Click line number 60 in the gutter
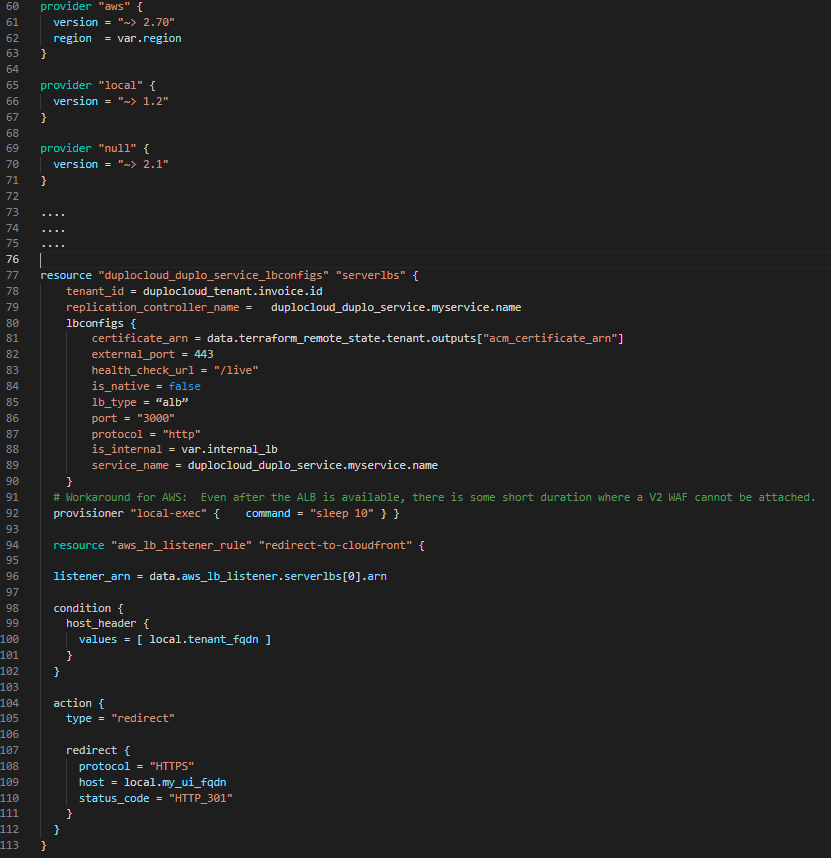This screenshot has height=858, width=831. [14, 6]
